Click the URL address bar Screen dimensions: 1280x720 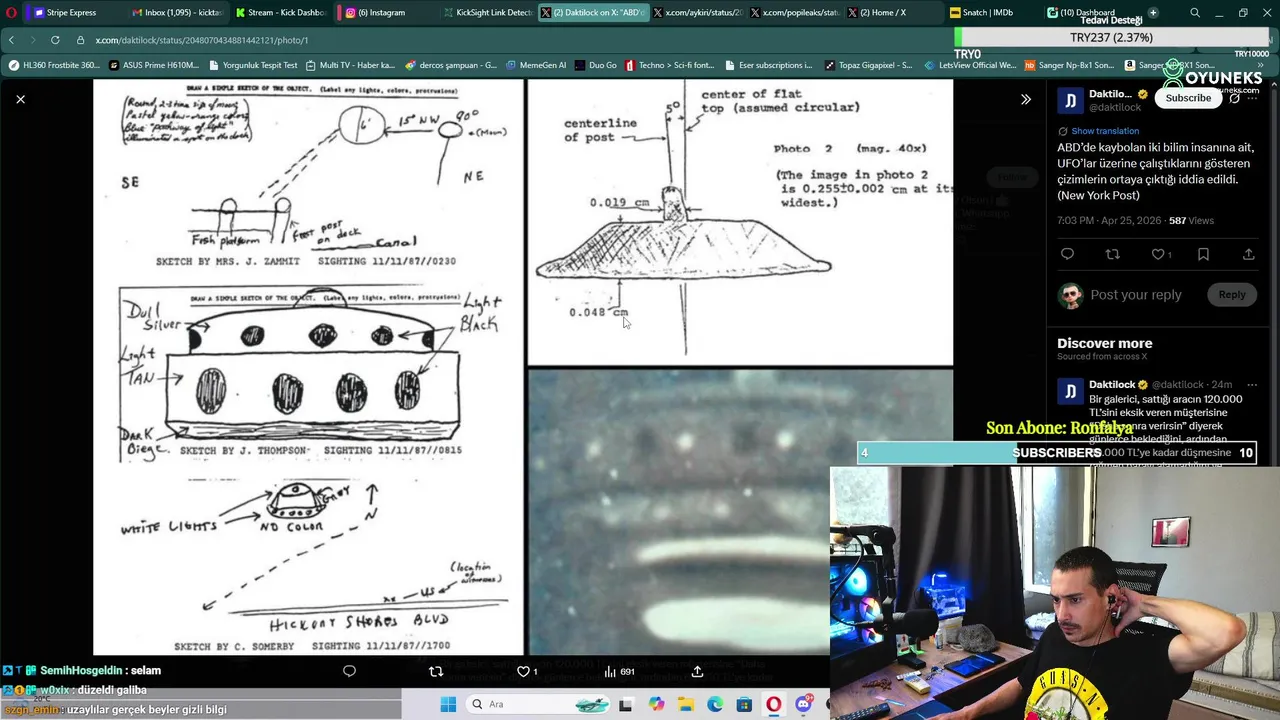pyautogui.click(x=510, y=40)
